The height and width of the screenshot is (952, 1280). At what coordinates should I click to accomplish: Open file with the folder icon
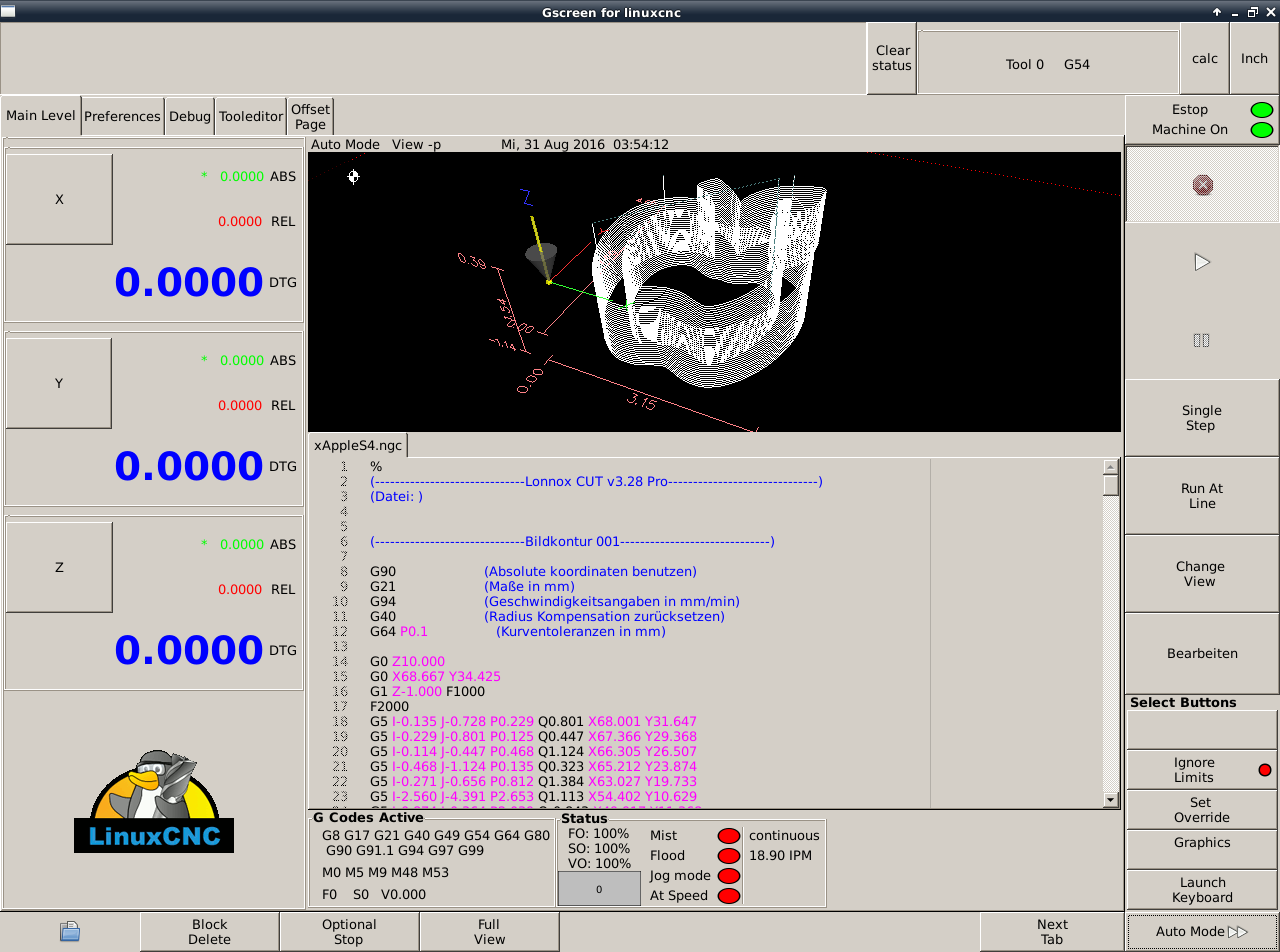click(69, 931)
